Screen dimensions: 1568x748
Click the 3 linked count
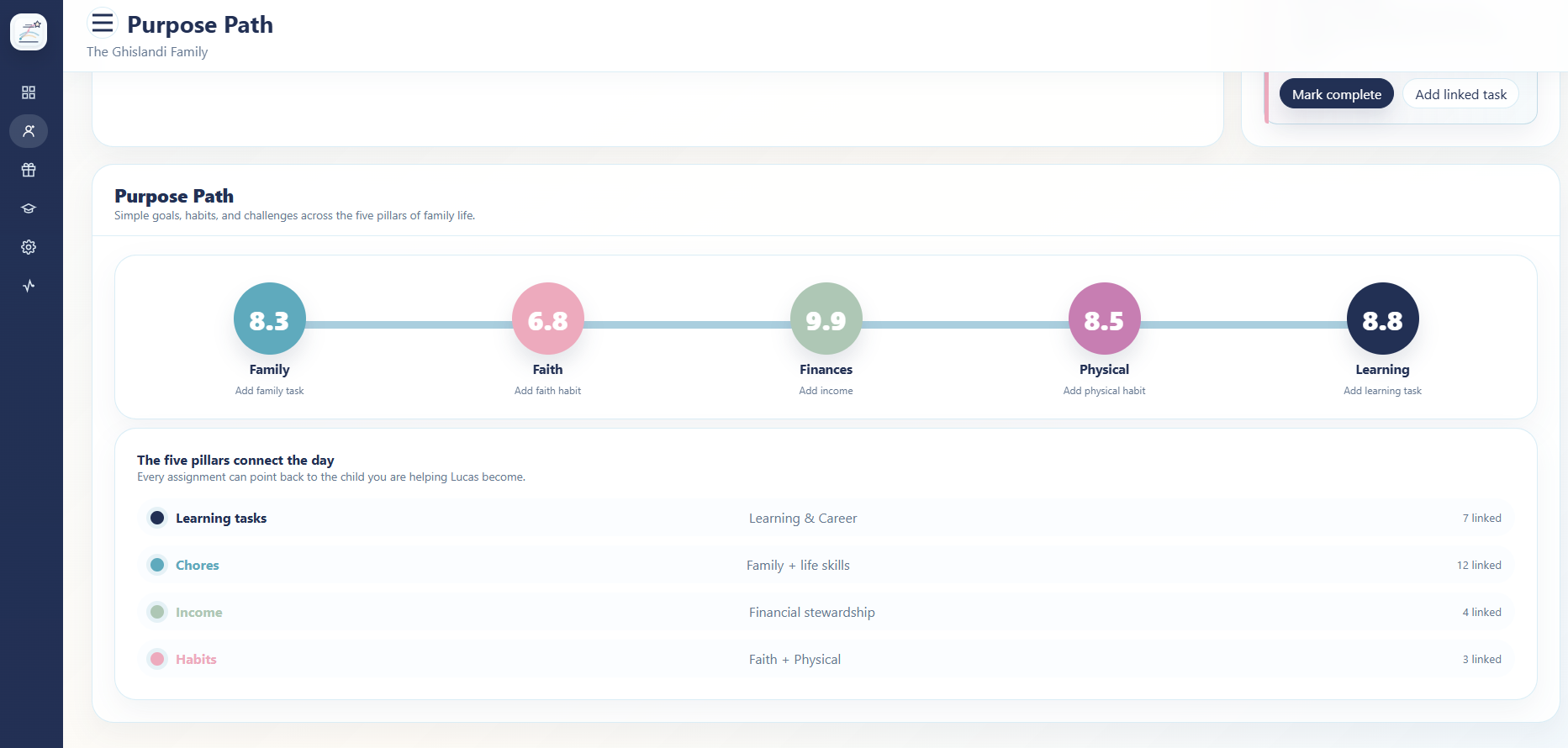pos(1481,660)
